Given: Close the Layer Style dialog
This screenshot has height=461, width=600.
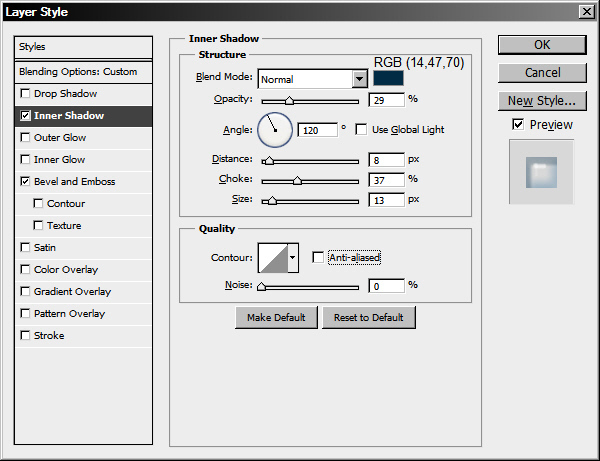Looking at the screenshot, I should pos(585,12).
